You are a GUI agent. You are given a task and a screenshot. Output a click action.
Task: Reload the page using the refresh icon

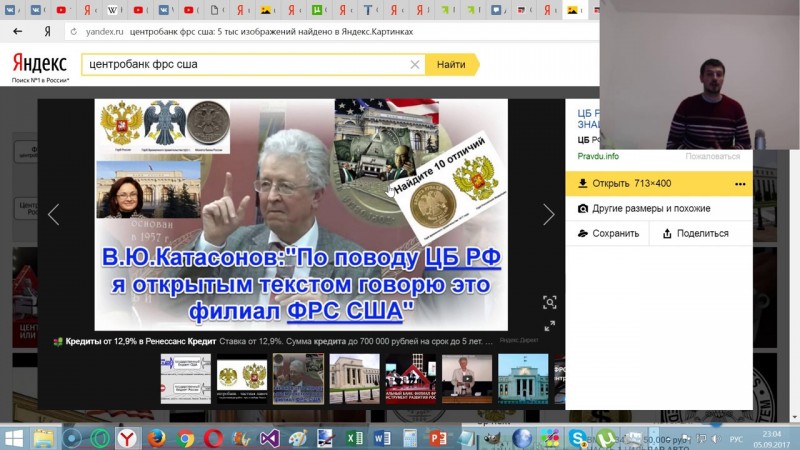point(74,32)
